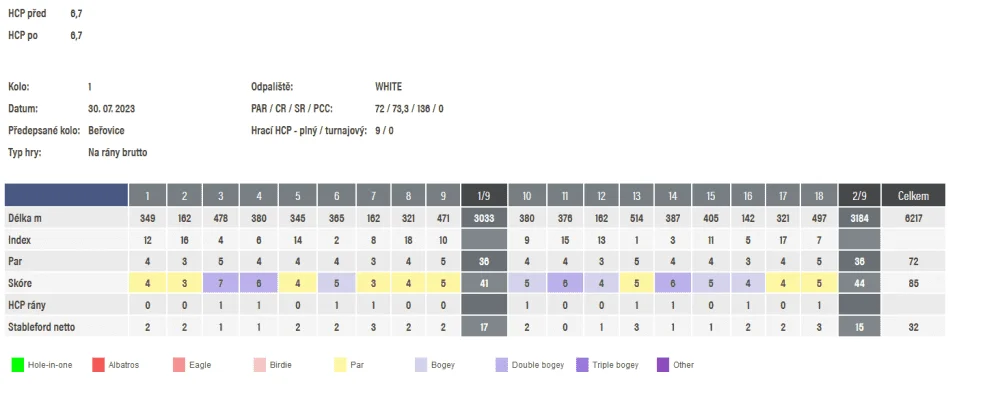Click the total score 85 cell
Image resolution: width=1000 pixels, height=411 pixels.
913,283
